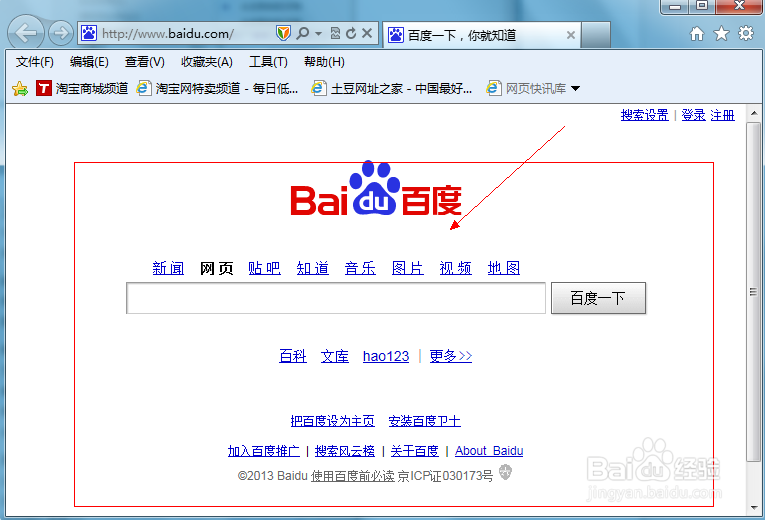Click 搜索风云榜 link
765x520 pixels.
345,451
